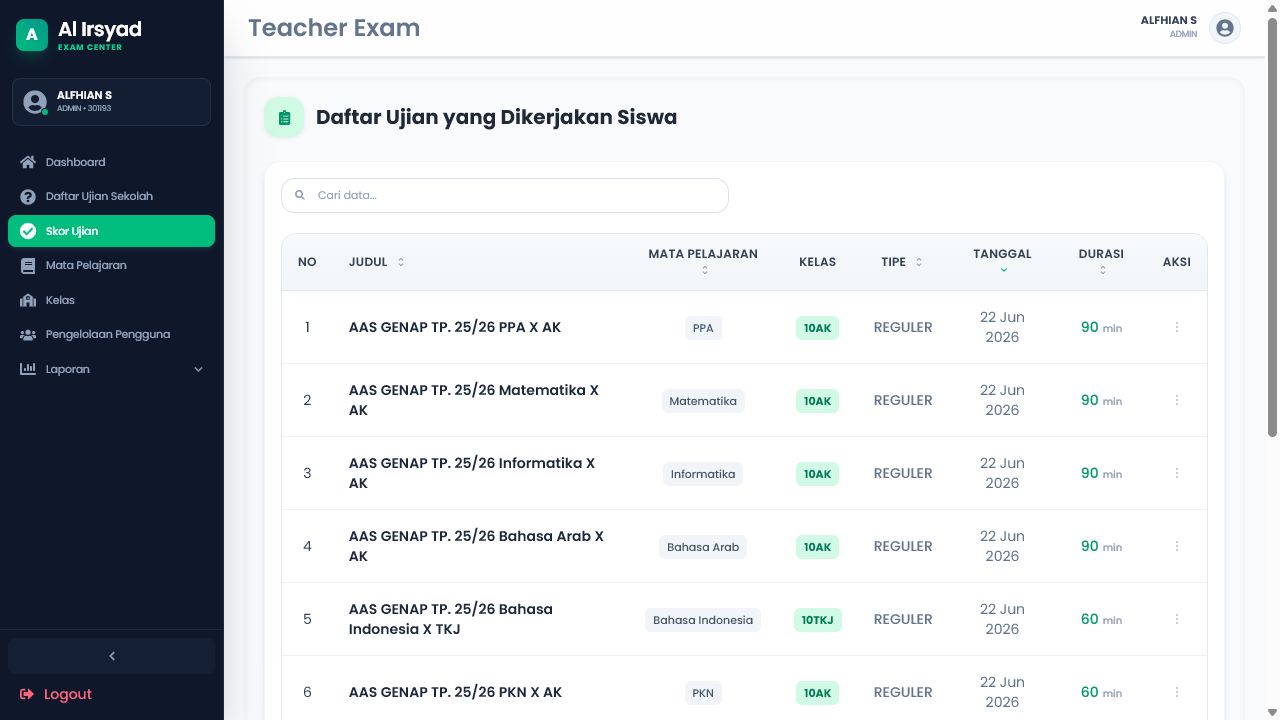Go to Dashboard menu item
Image resolution: width=1280 pixels, height=720 pixels.
coord(111,162)
